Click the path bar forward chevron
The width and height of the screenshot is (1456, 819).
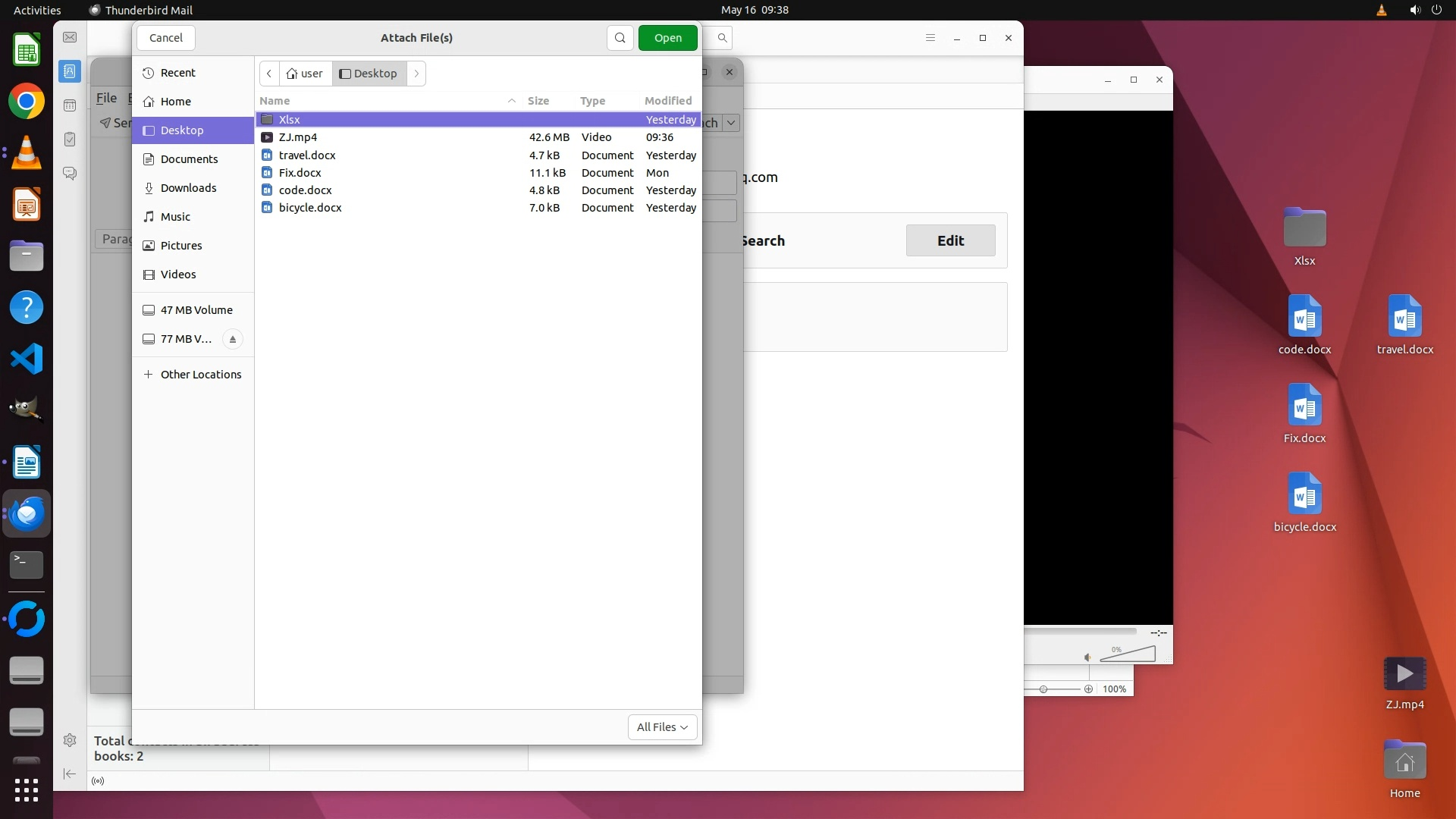416,74
